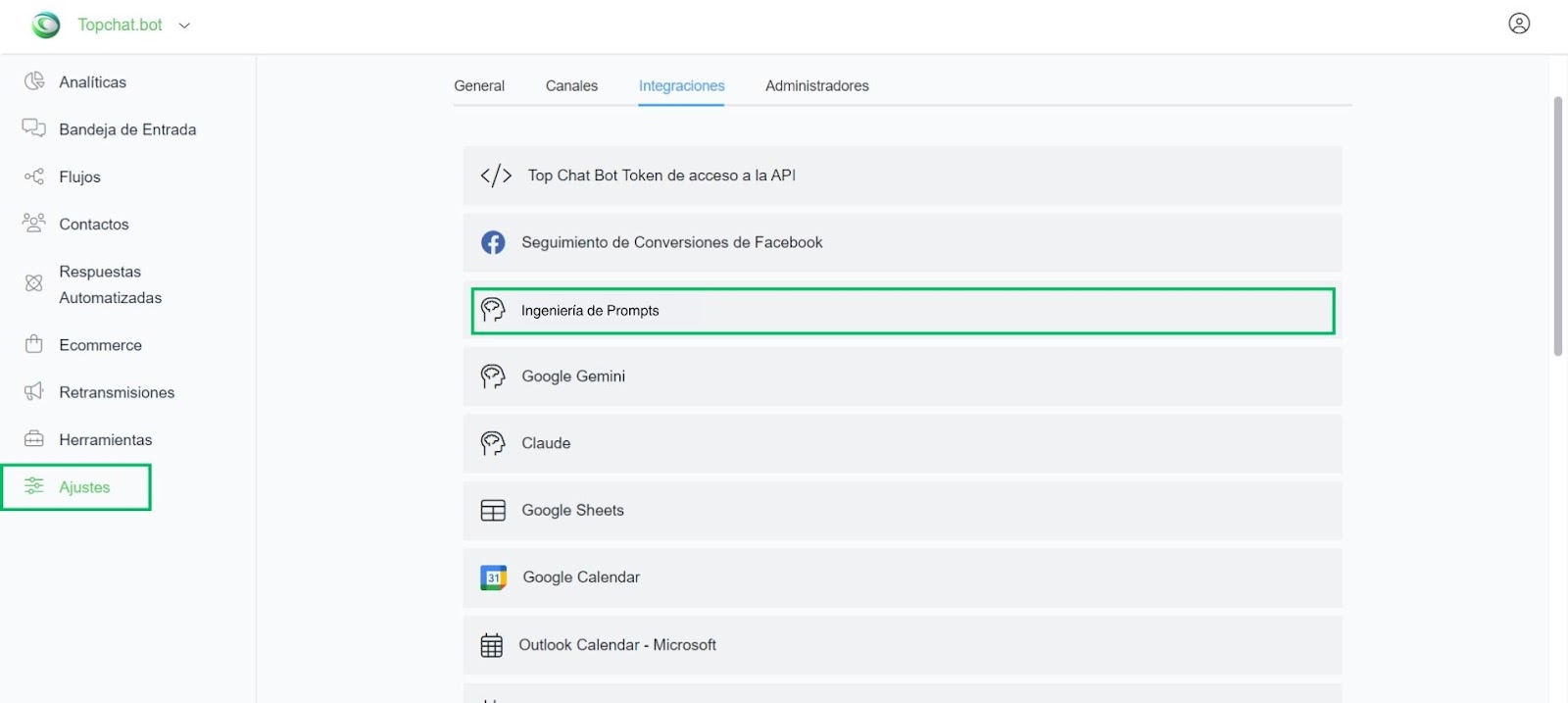Click the Ingeniería de Prompts head icon
This screenshot has width=1568, height=703.
click(x=493, y=310)
